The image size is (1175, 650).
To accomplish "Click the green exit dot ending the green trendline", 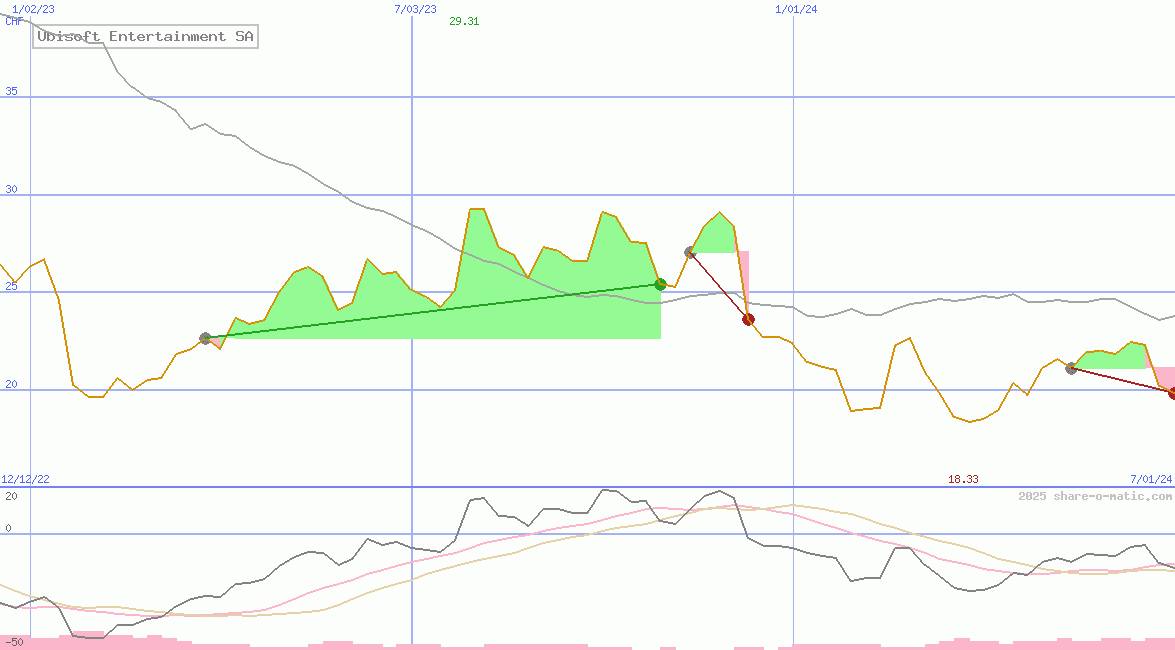I will pos(660,285).
